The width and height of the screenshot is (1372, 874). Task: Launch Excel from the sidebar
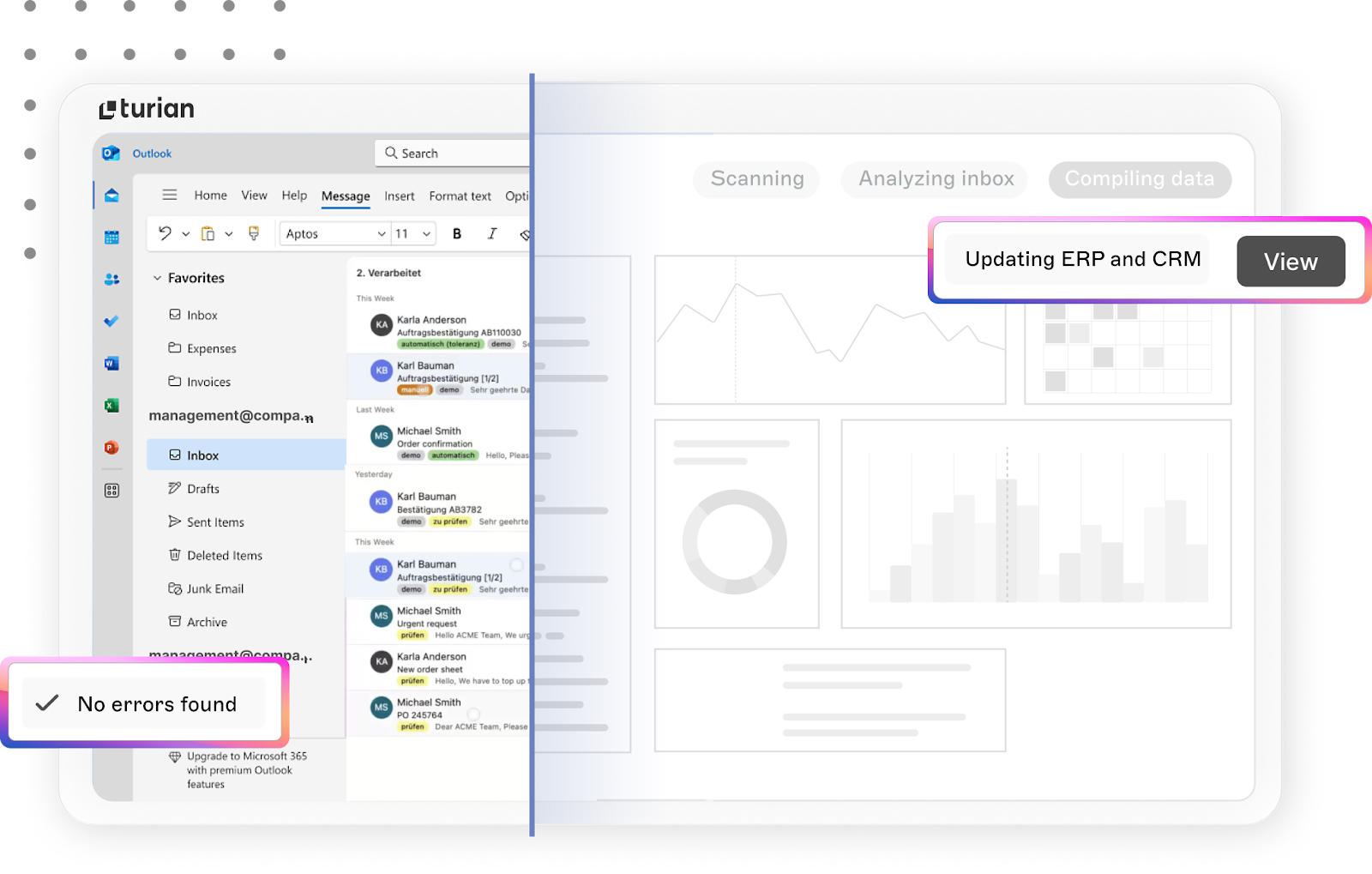(x=111, y=406)
